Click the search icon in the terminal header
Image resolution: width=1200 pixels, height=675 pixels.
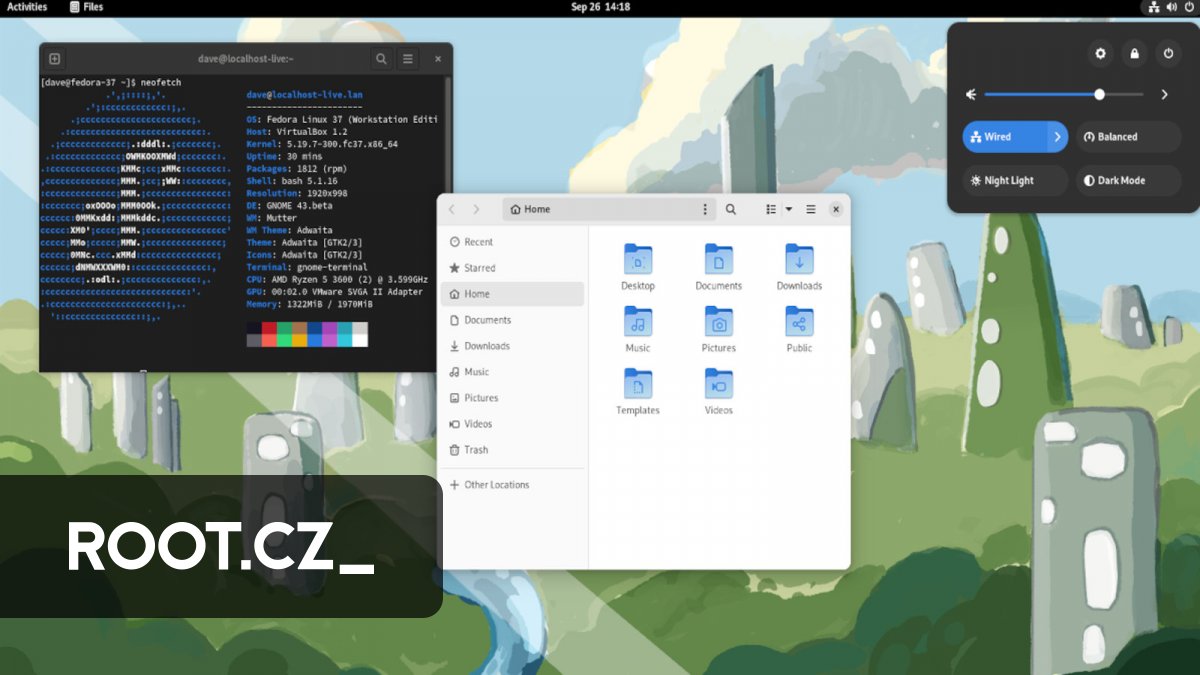coord(381,58)
